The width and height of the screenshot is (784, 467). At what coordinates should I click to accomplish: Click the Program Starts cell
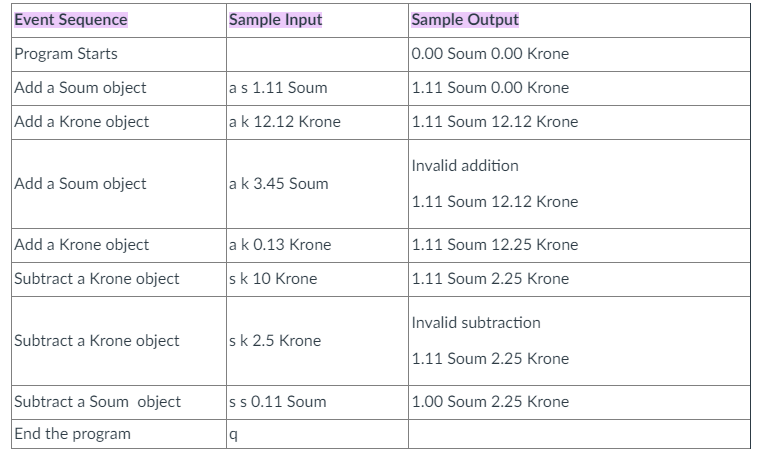(66, 53)
